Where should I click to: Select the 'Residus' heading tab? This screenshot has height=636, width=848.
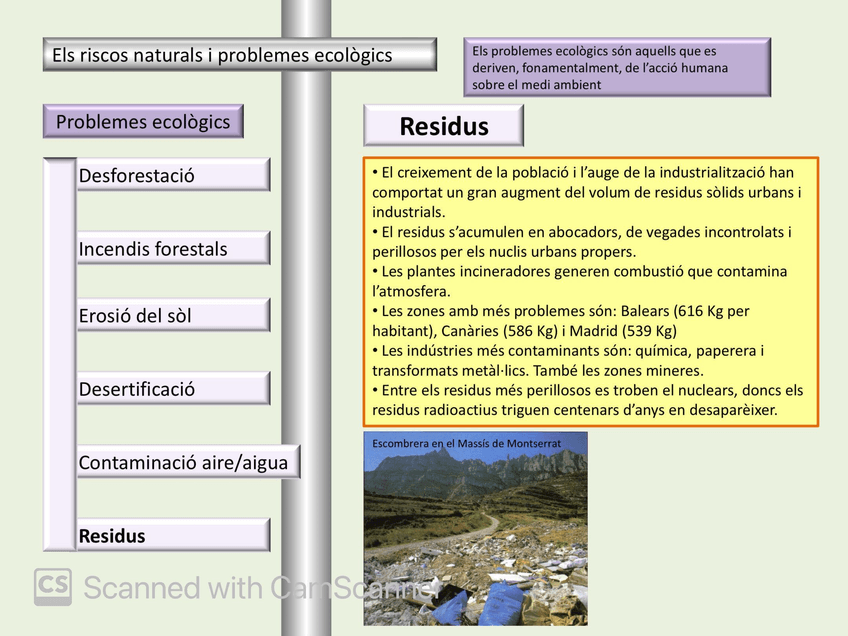coord(443,125)
